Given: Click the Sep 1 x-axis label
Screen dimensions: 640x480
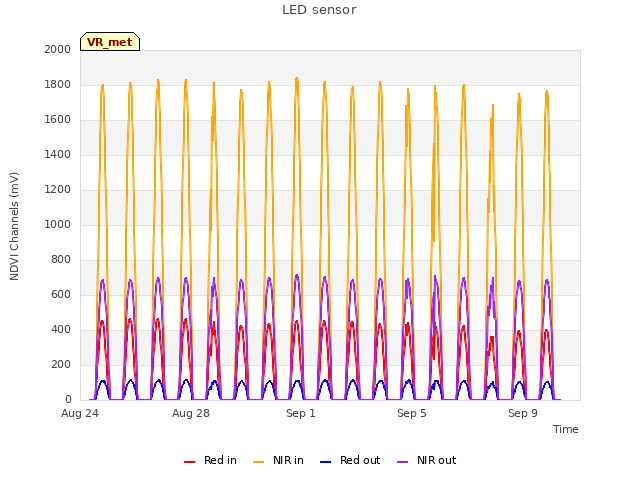Looking at the screenshot, I should pyautogui.click(x=301, y=413).
